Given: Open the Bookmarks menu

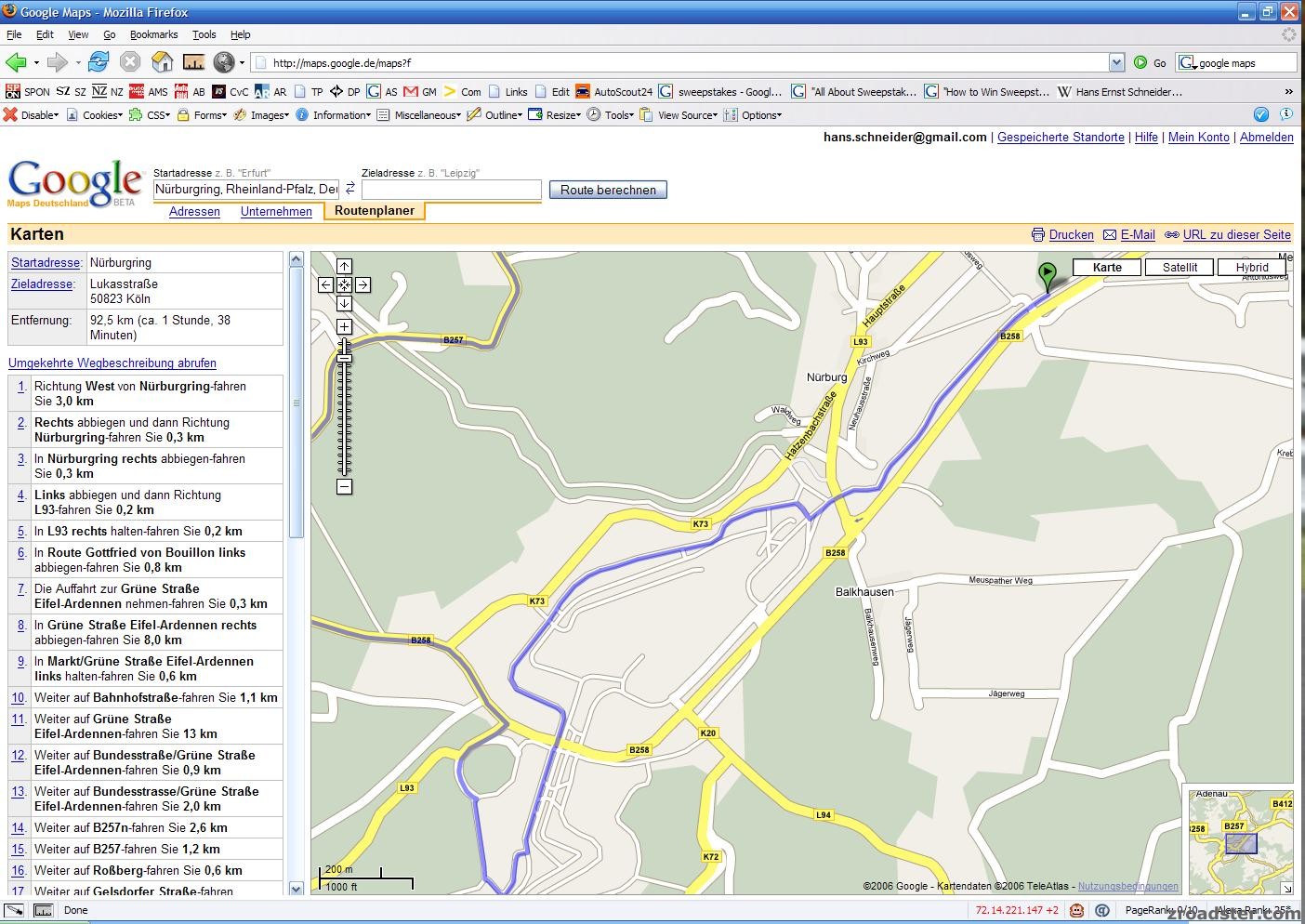Looking at the screenshot, I should [154, 34].
